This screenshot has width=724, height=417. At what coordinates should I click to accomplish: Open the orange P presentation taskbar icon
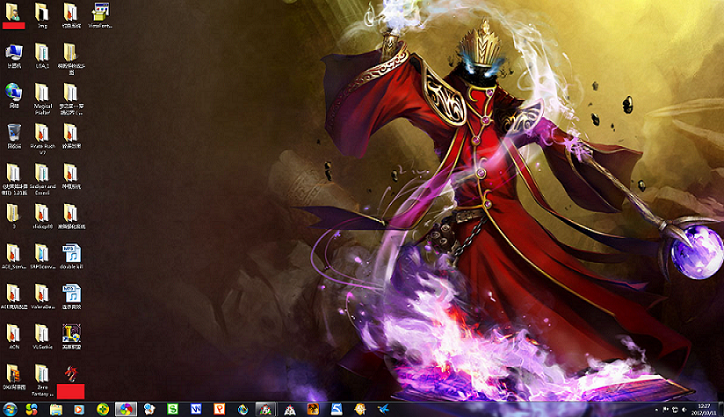pyautogui.click(x=219, y=409)
